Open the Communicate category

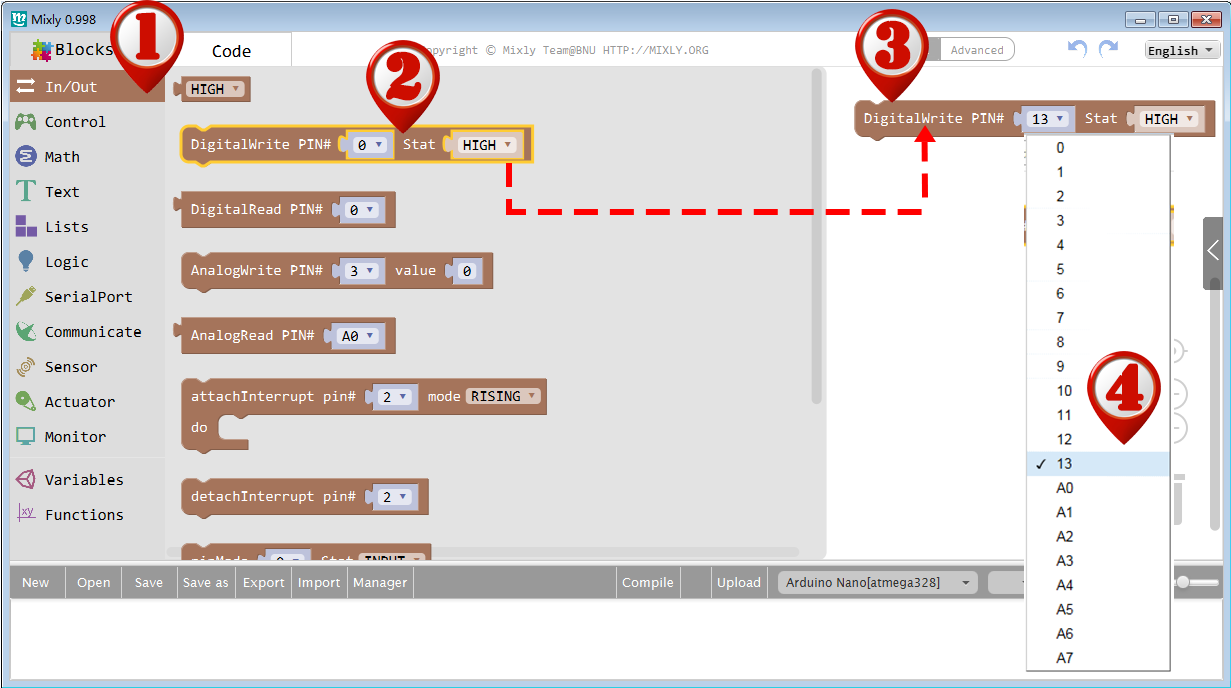tap(88, 332)
